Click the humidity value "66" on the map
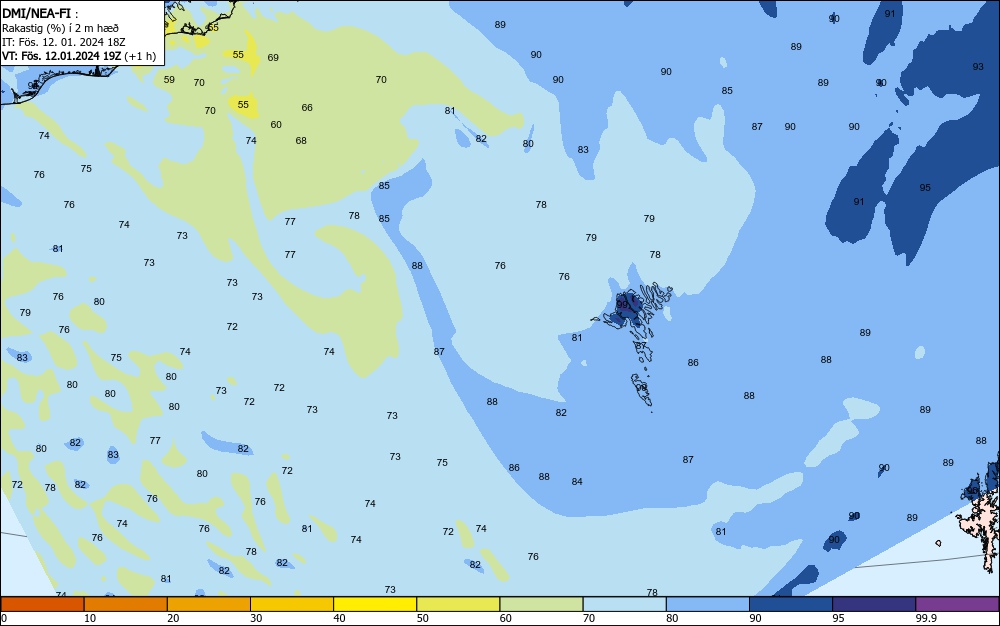1000x626 pixels. pos(307,108)
